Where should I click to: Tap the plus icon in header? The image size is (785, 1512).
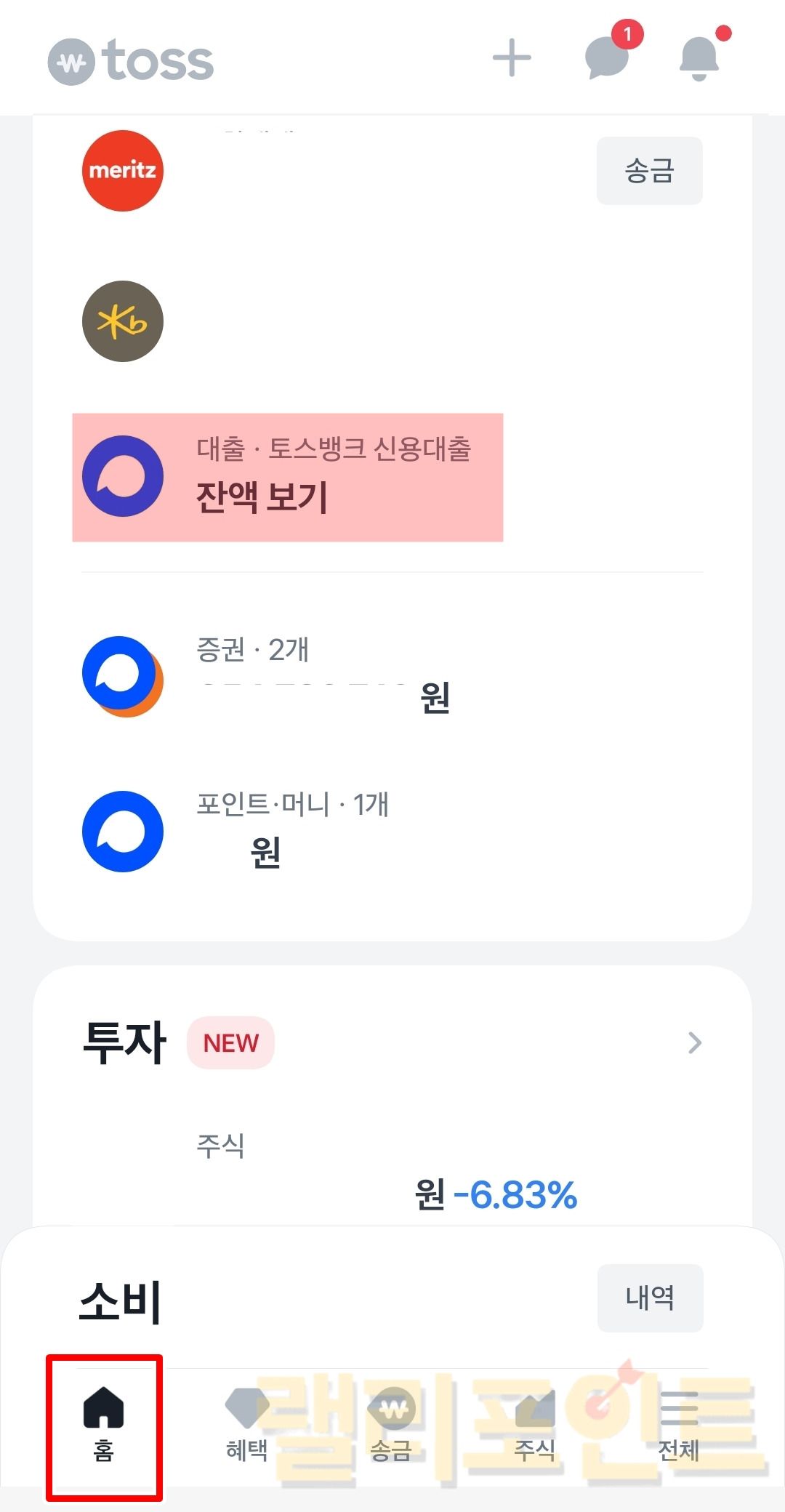[x=512, y=58]
